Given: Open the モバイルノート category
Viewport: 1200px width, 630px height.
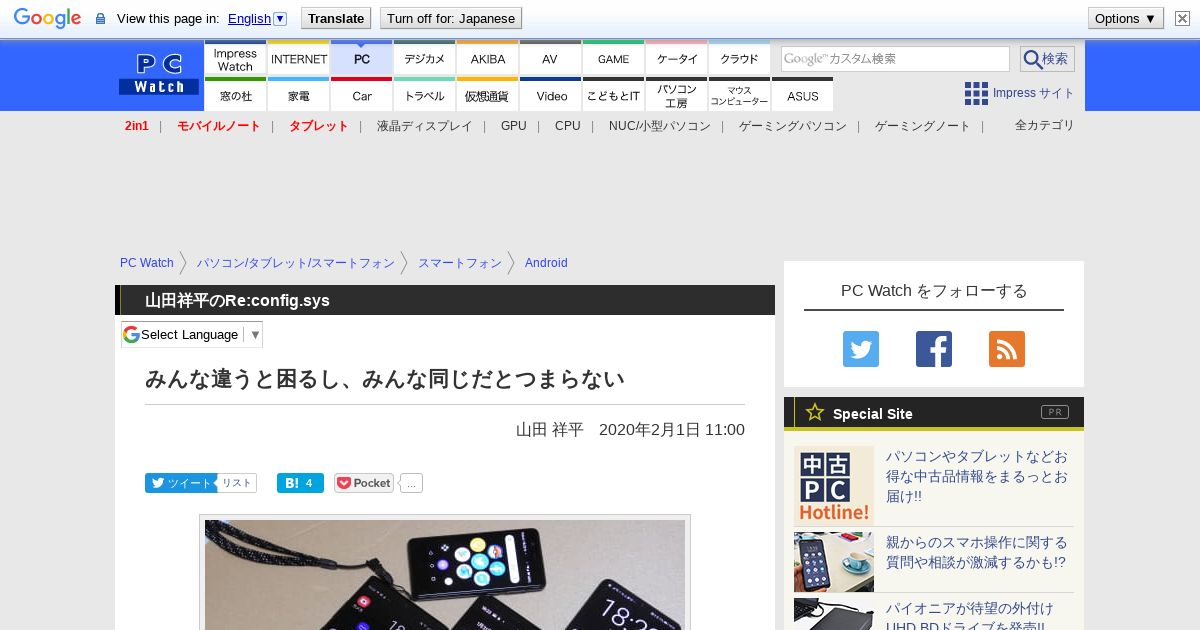Looking at the screenshot, I should click(219, 126).
